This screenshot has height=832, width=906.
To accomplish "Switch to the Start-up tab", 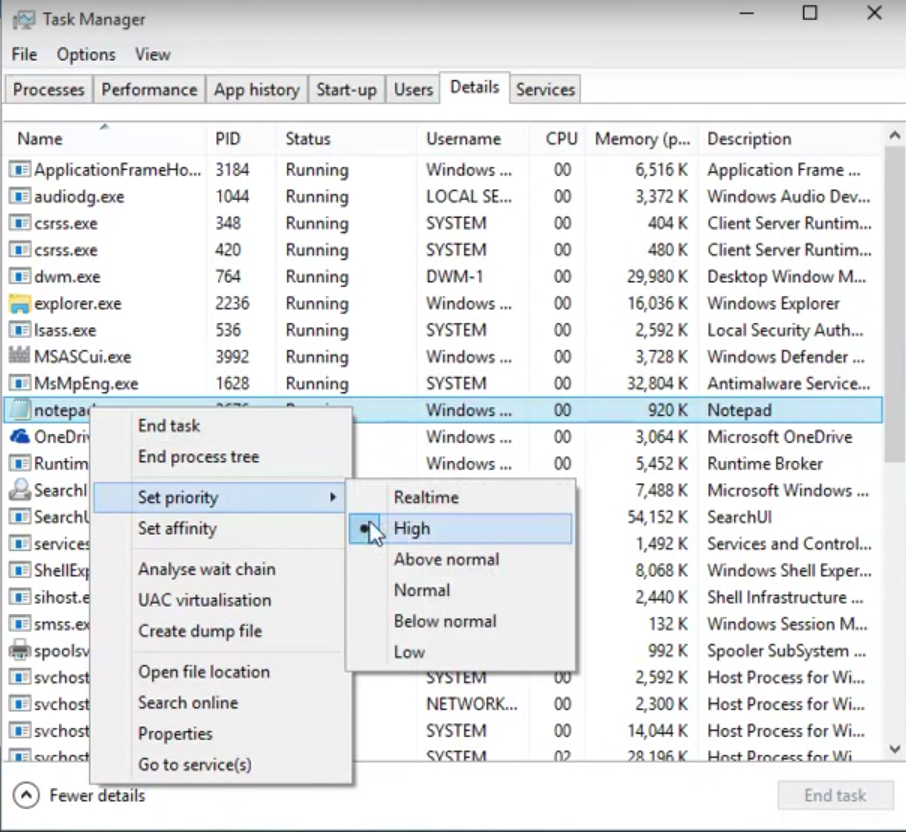I will 346,90.
